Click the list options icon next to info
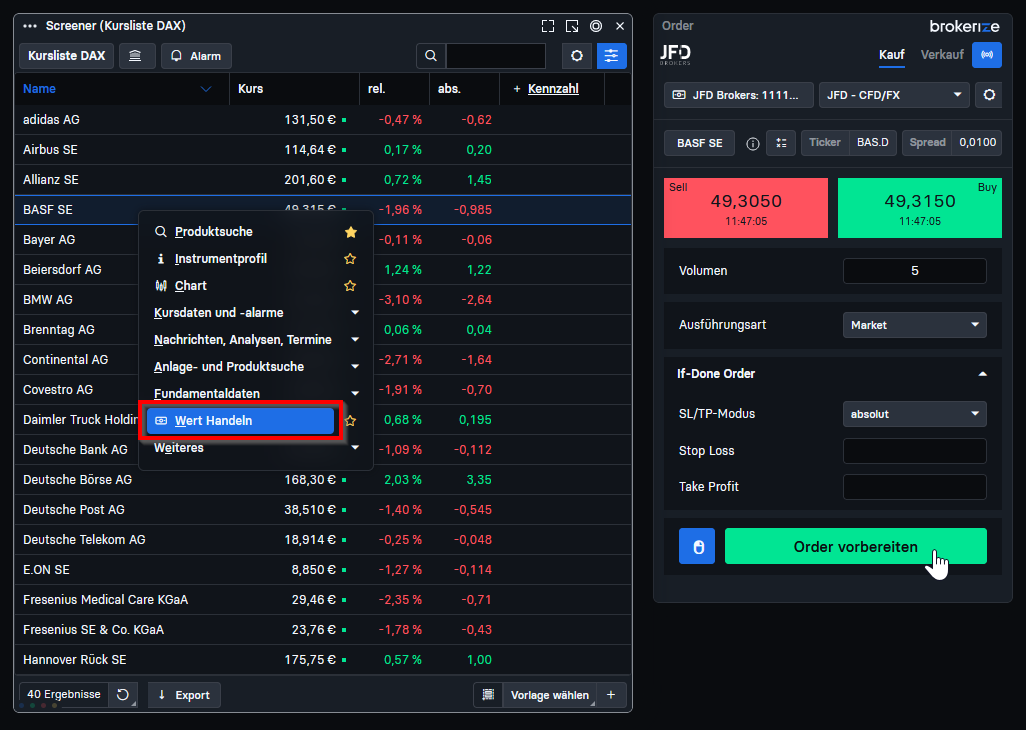 781,143
